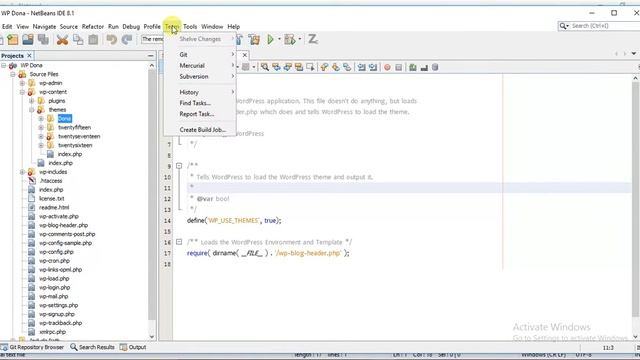Start macro recording with red circle
640x360 pixels.
pos(387,67)
